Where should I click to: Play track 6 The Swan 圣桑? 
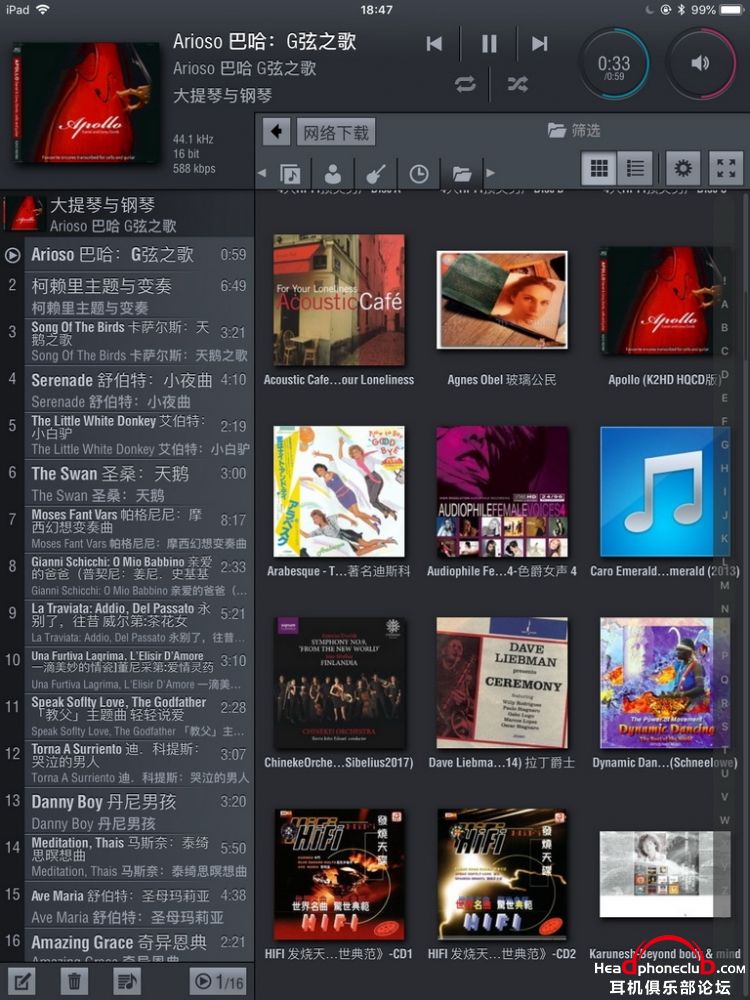pyautogui.click(x=126, y=483)
